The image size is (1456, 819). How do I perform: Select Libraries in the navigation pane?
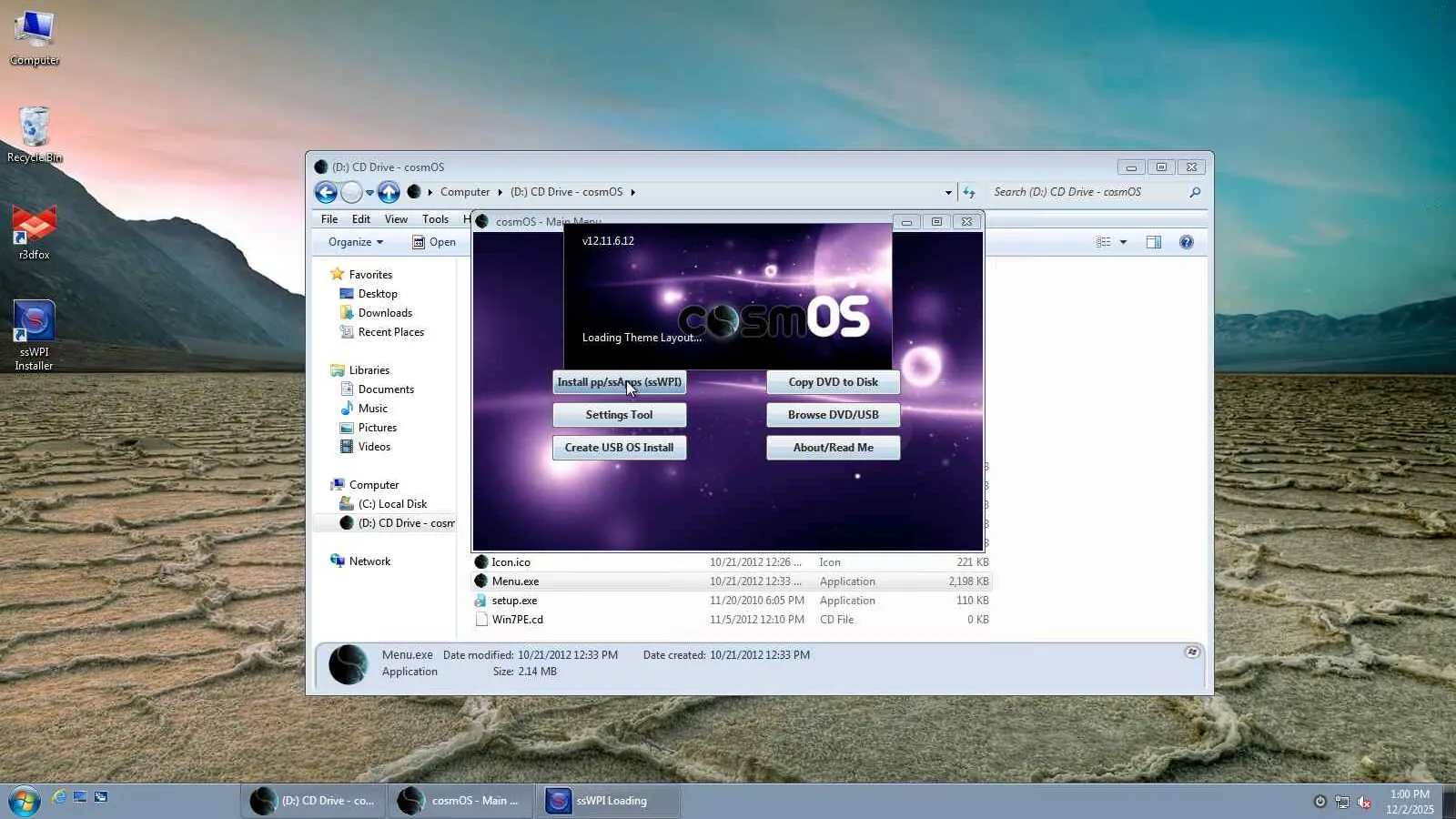pyautogui.click(x=359, y=370)
